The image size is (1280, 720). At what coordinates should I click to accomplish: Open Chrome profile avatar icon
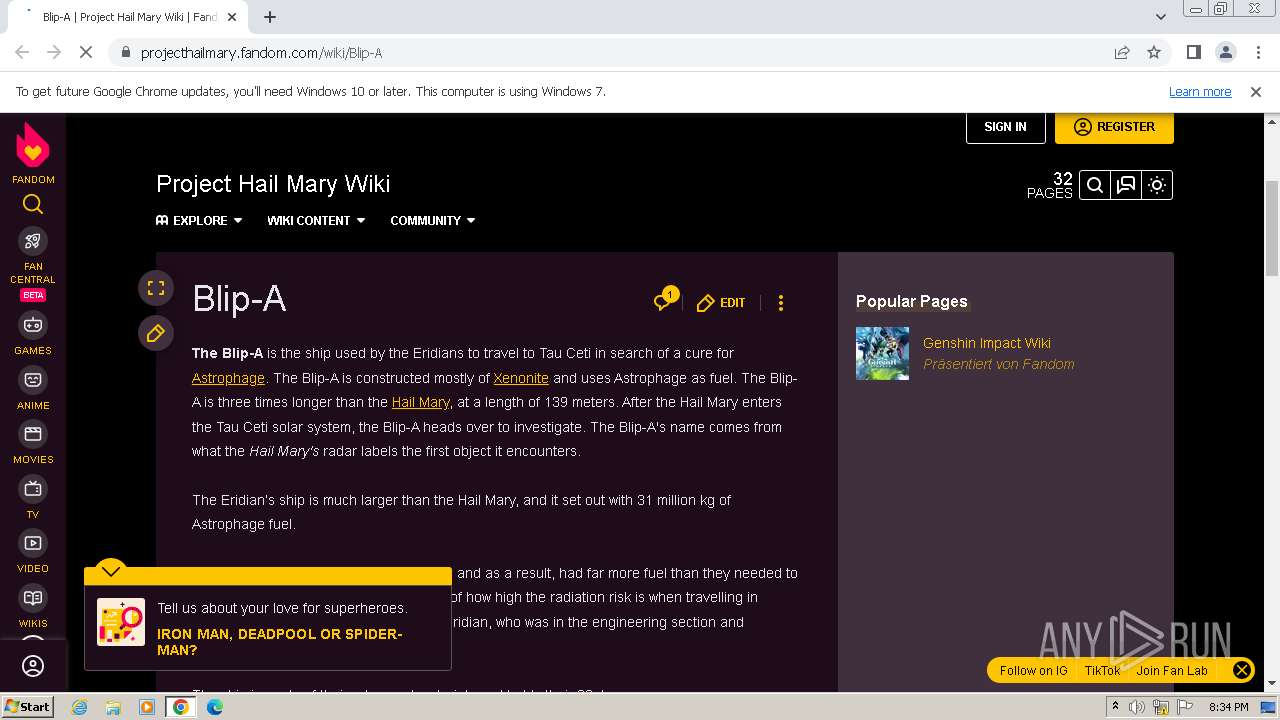pos(1226,53)
